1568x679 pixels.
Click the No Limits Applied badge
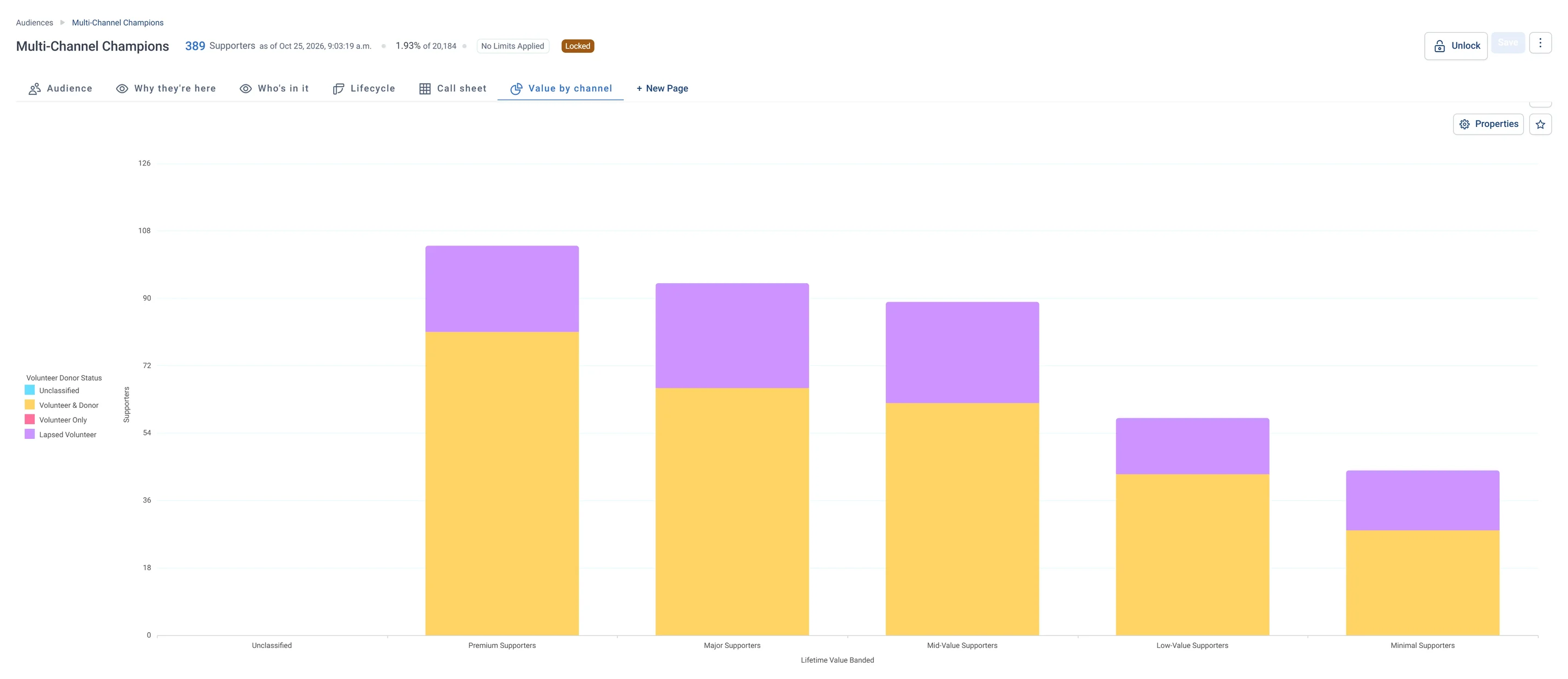click(512, 46)
